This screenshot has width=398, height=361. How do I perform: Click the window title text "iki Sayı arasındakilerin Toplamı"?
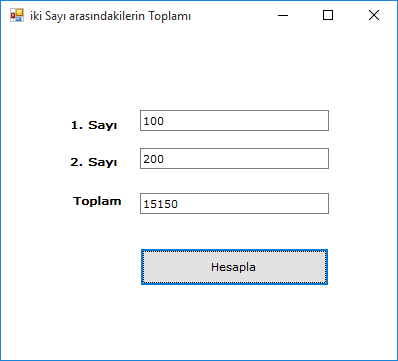coord(110,16)
